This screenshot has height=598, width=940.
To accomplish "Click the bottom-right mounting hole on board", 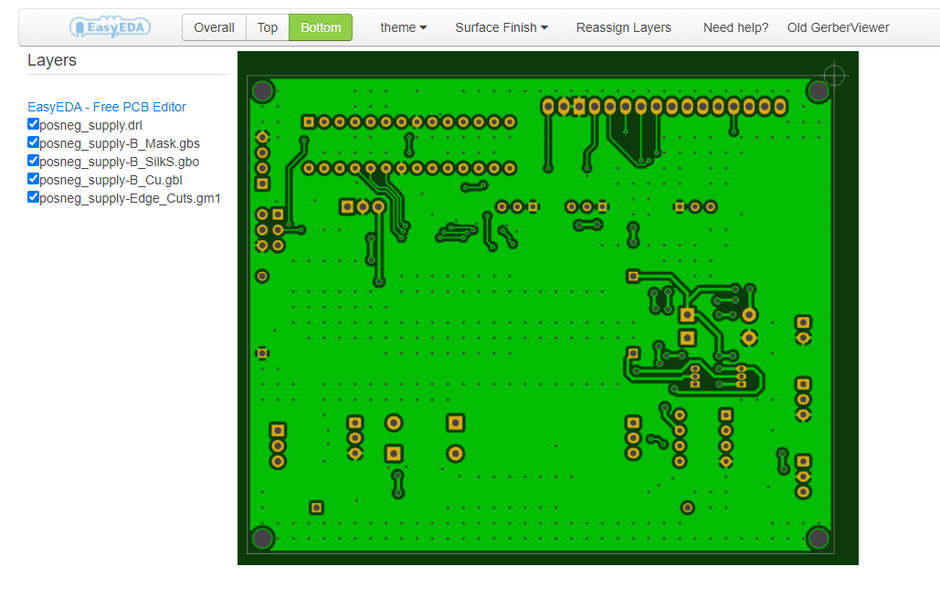I will pos(818,537).
